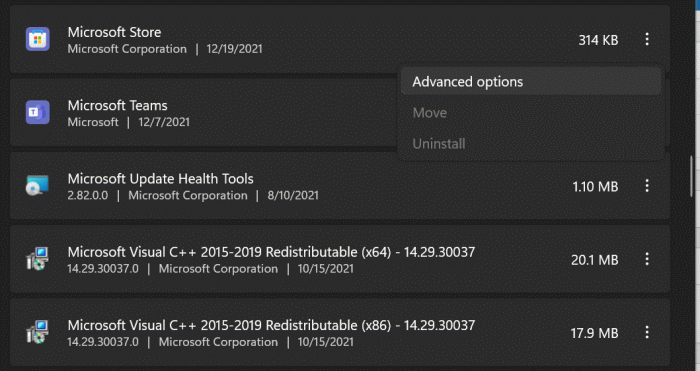Click the Visual C++ 2015-2019 Redistributable (x86) title
Screen dimensions: 700x371
[271, 325]
